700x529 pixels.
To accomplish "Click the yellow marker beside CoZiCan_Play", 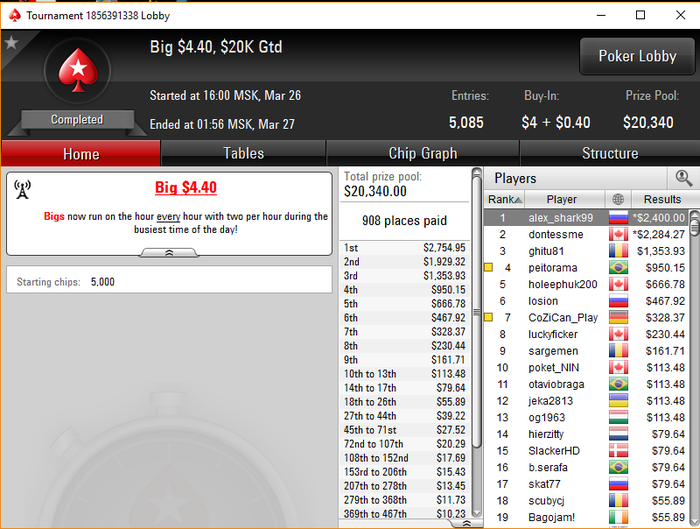I will 488,317.
